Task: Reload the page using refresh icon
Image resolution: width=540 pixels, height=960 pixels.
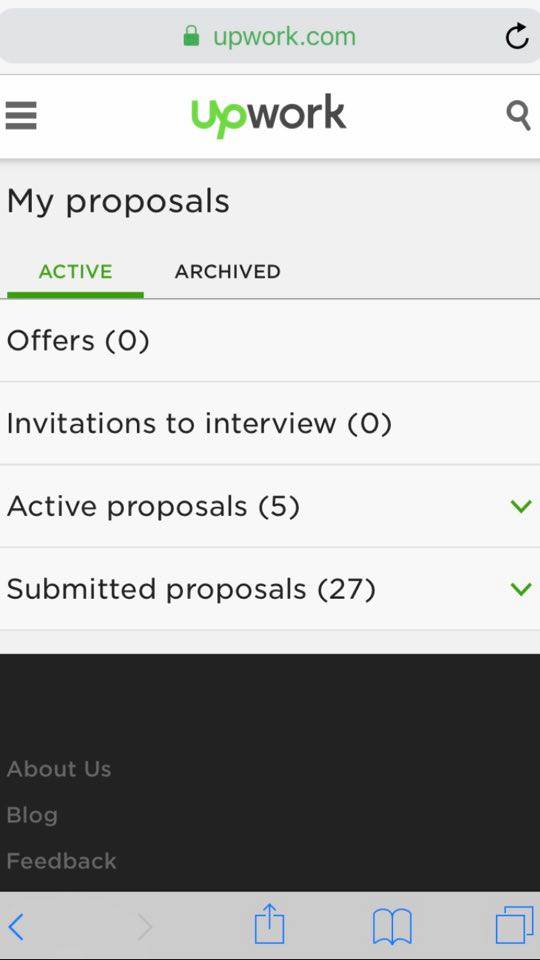Action: [517, 36]
